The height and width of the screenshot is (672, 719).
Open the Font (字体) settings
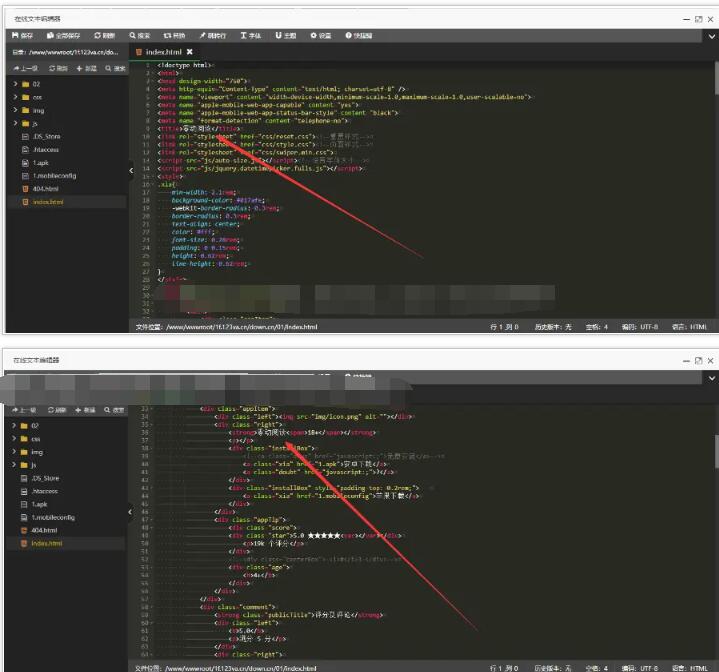250,35
